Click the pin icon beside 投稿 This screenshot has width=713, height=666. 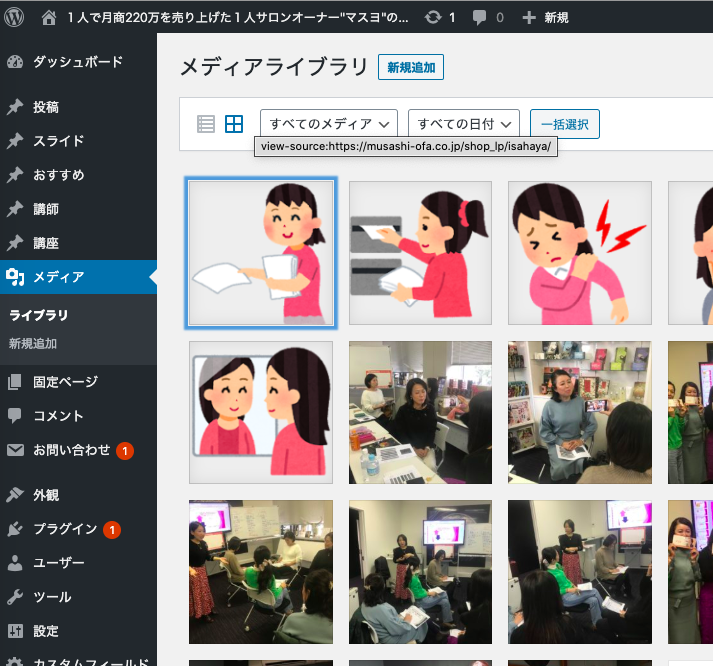(15, 107)
